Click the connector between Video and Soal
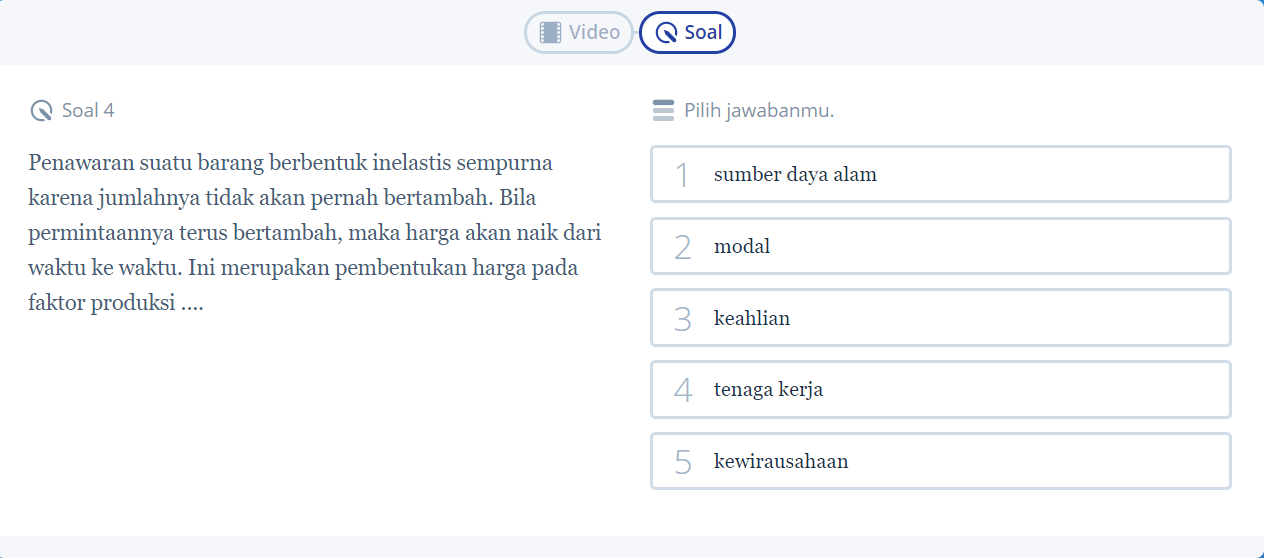 point(637,32)
